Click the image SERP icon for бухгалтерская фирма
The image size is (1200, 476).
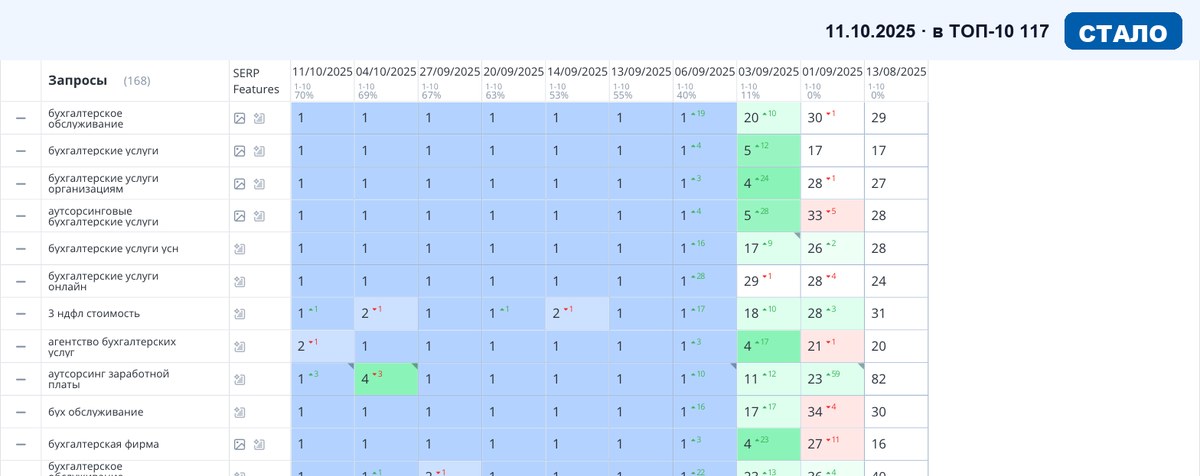coord(239,444)
